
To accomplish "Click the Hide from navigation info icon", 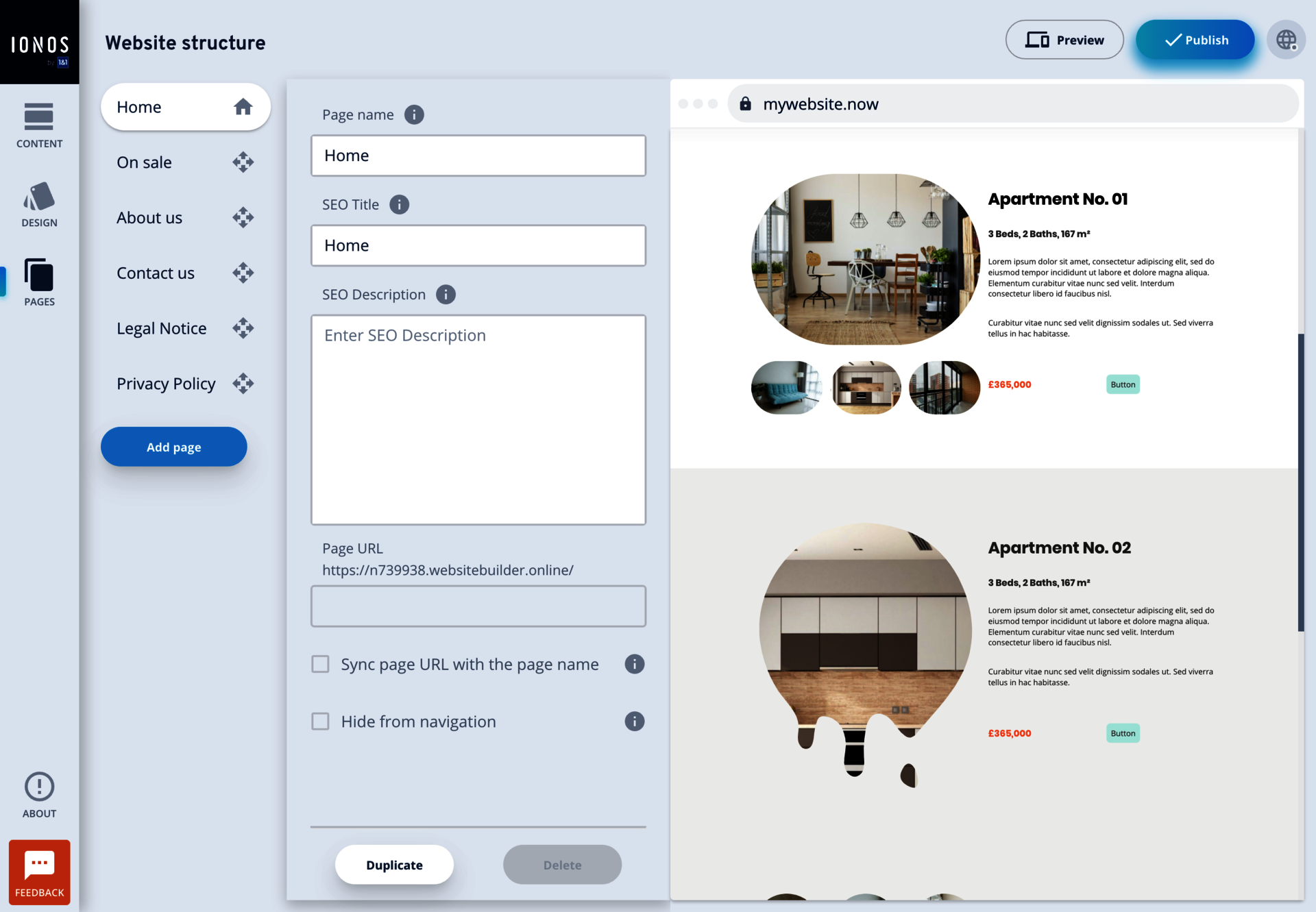I will 634,722.
